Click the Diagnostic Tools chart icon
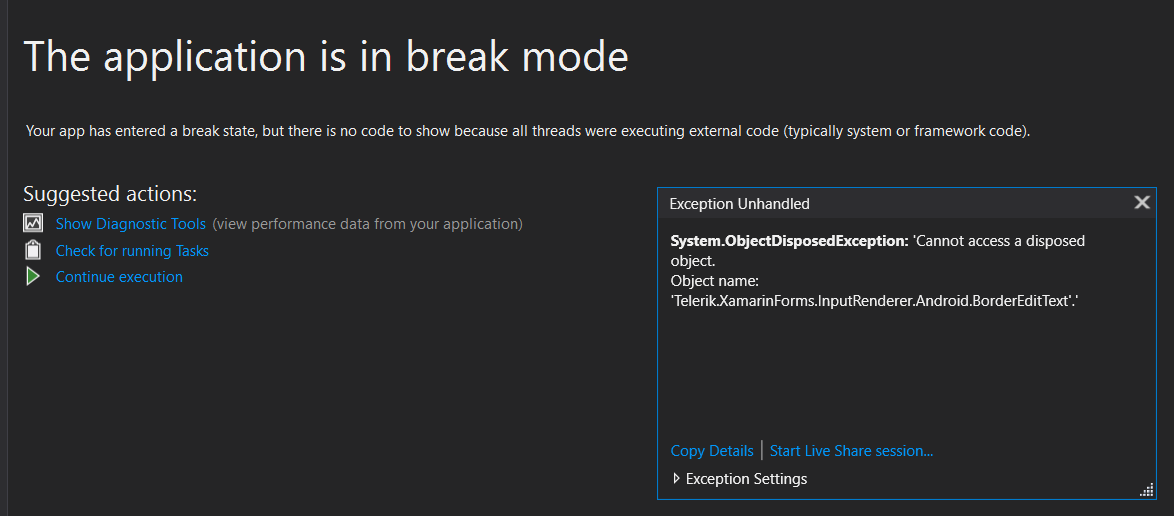The image size is (1174, 516). click(x=33, y=223)
